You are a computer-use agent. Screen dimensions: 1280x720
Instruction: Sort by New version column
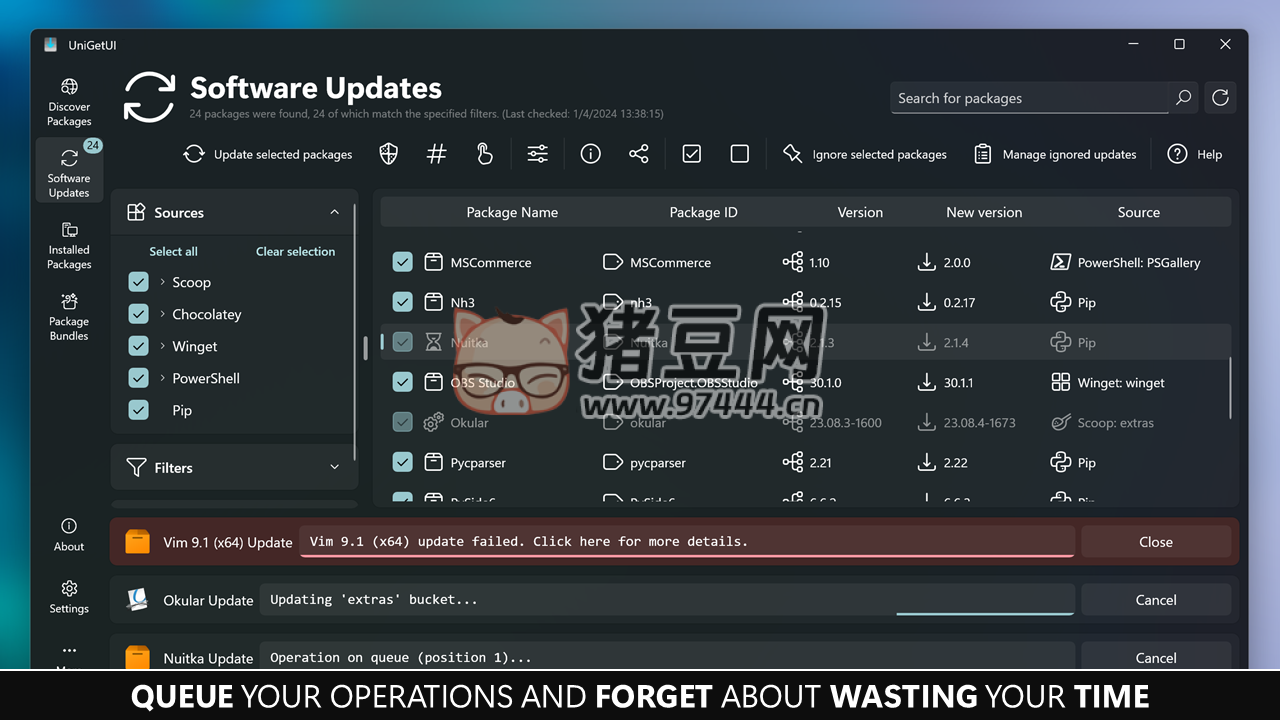984,212
